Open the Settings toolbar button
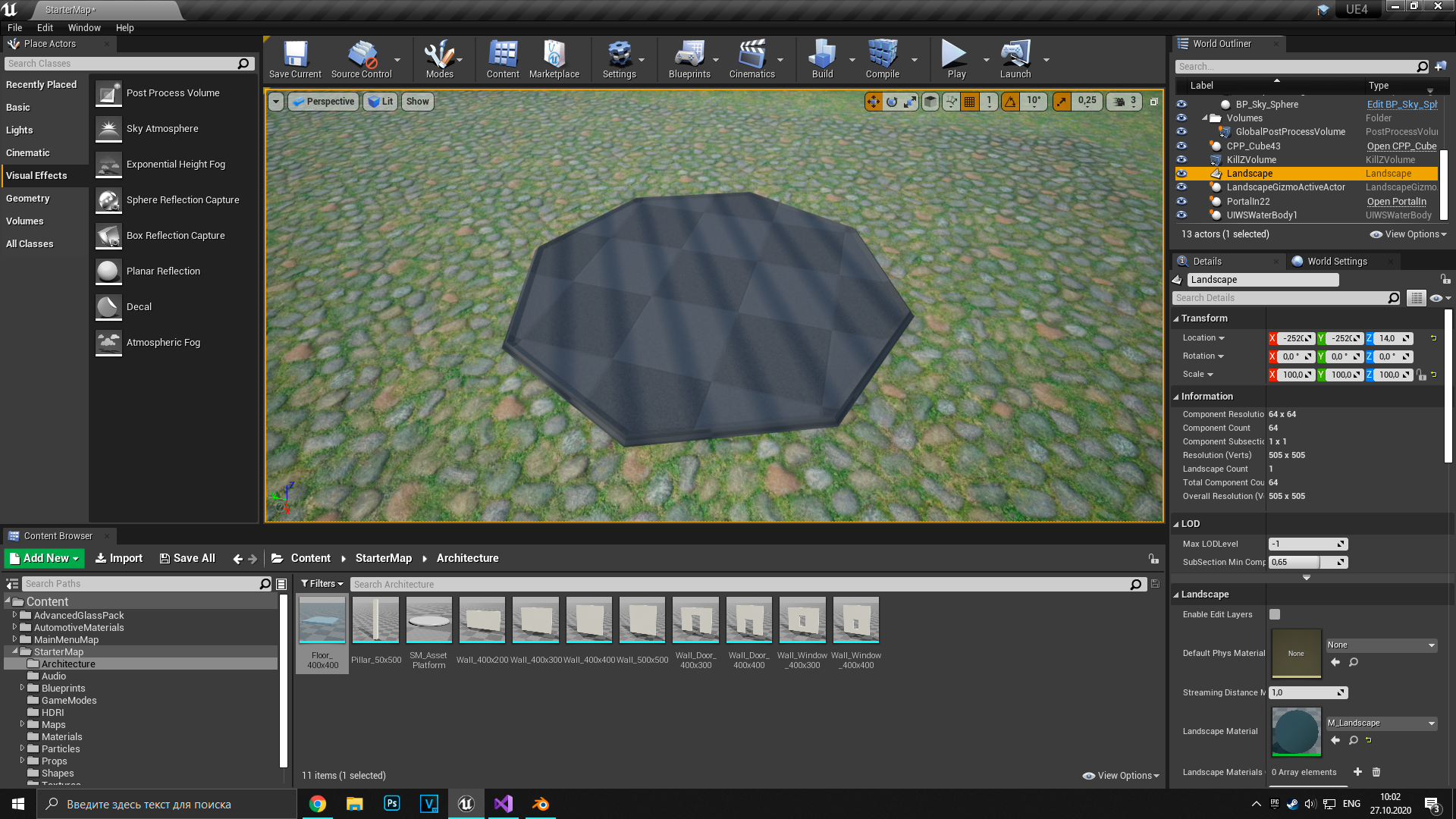Image resolution: width=1456 pixels, height=819 pixels. (620, 59)
